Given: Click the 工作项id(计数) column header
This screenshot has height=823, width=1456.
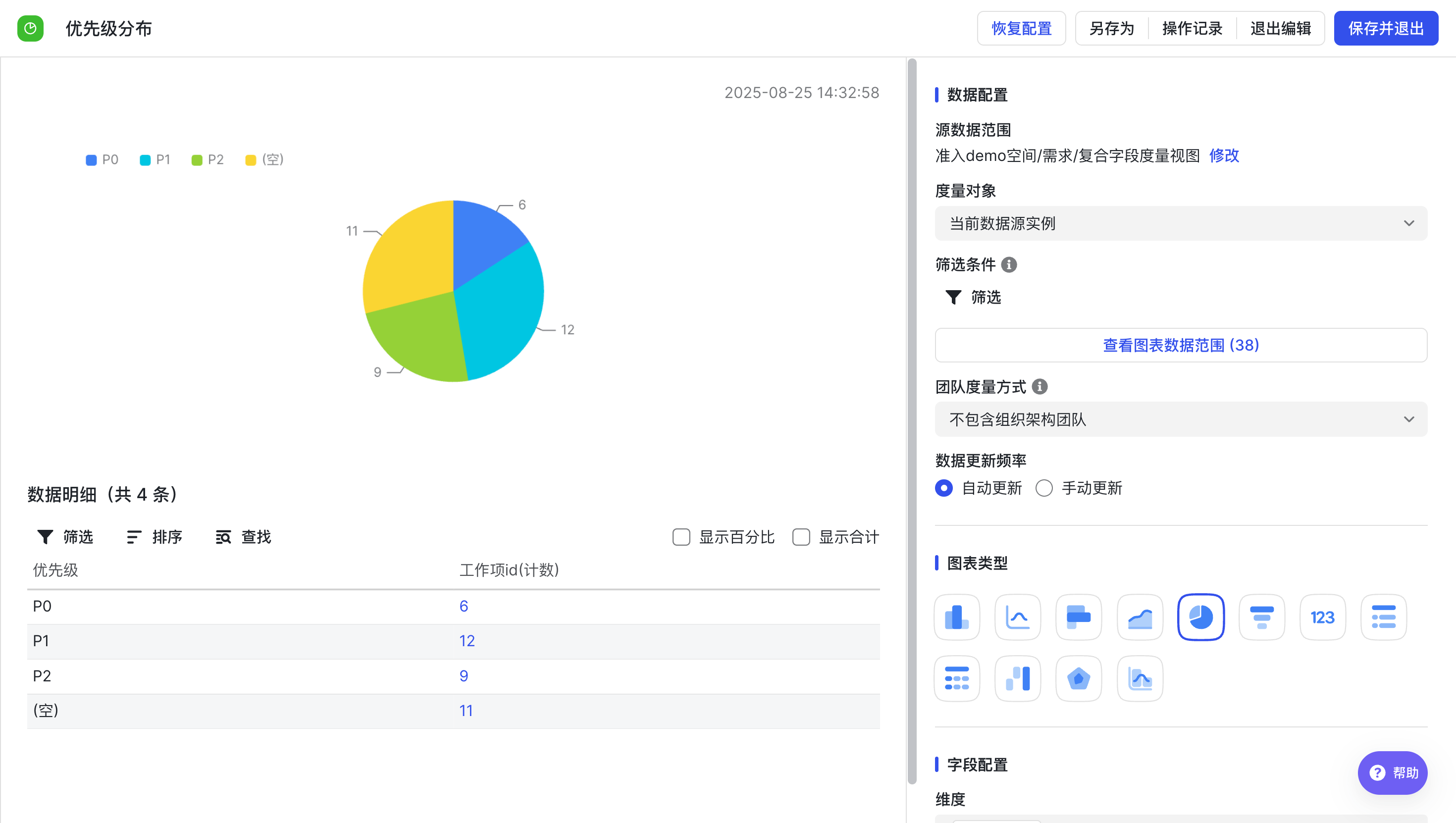Looking at the screenshot, I should (x=509, y=570).
